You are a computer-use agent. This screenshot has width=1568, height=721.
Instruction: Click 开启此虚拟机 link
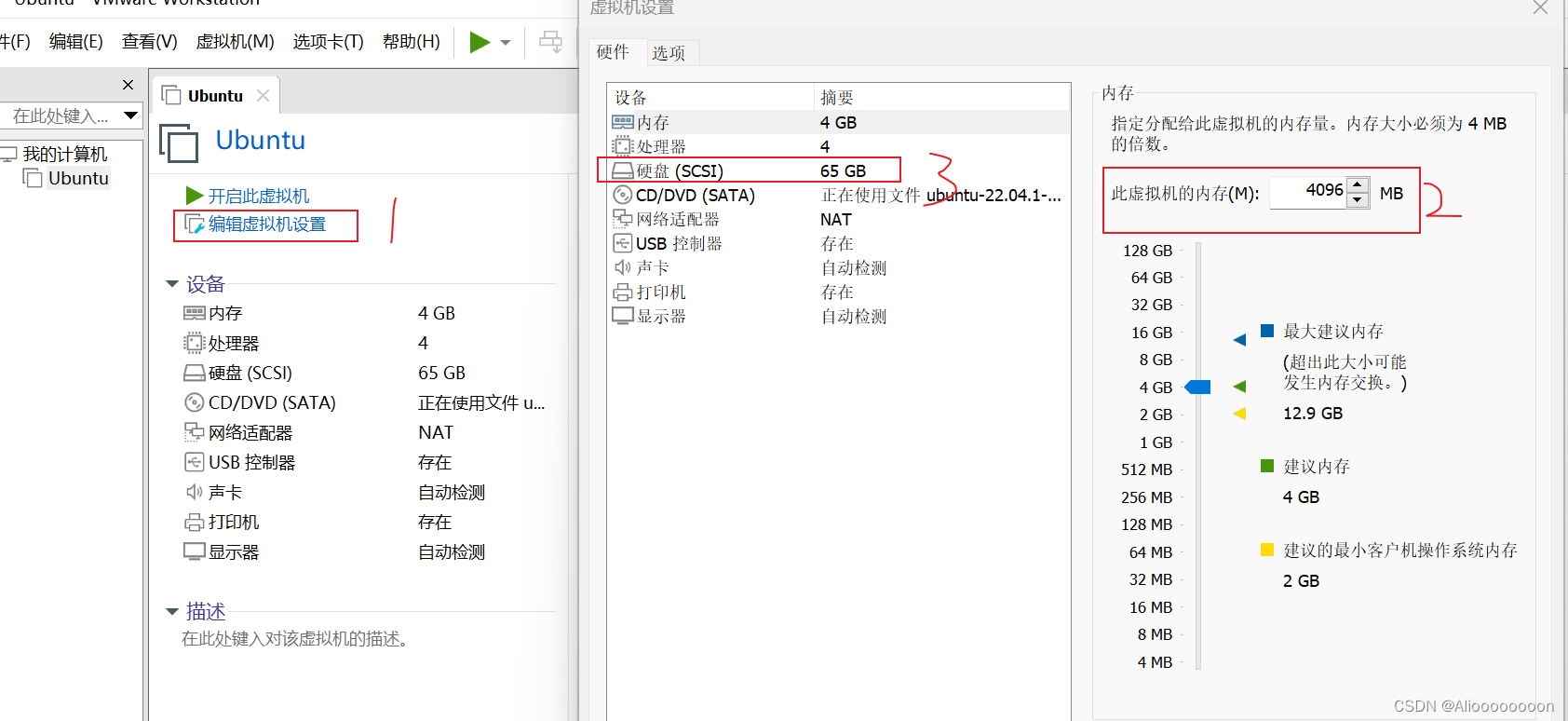tap(258, 196)
